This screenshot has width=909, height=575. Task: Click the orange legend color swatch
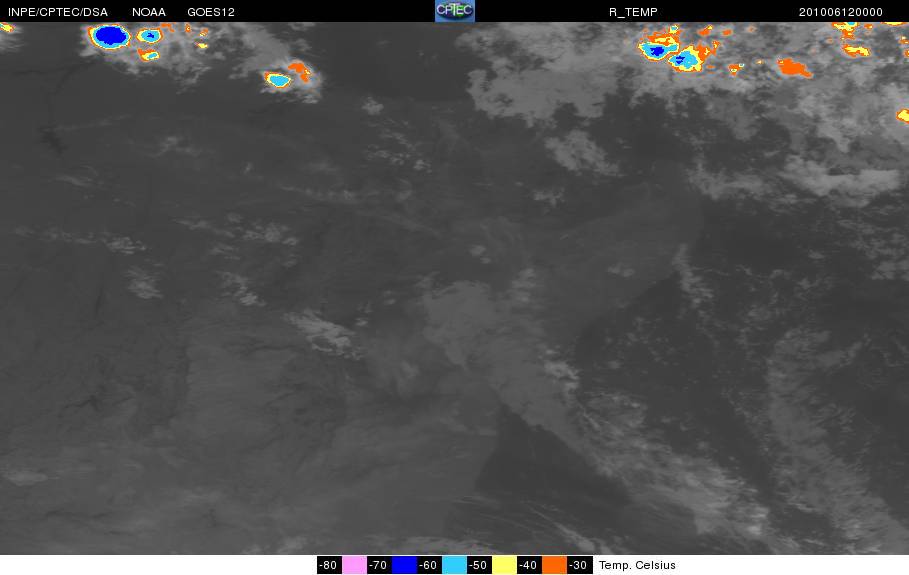click(x=554, y=565)
